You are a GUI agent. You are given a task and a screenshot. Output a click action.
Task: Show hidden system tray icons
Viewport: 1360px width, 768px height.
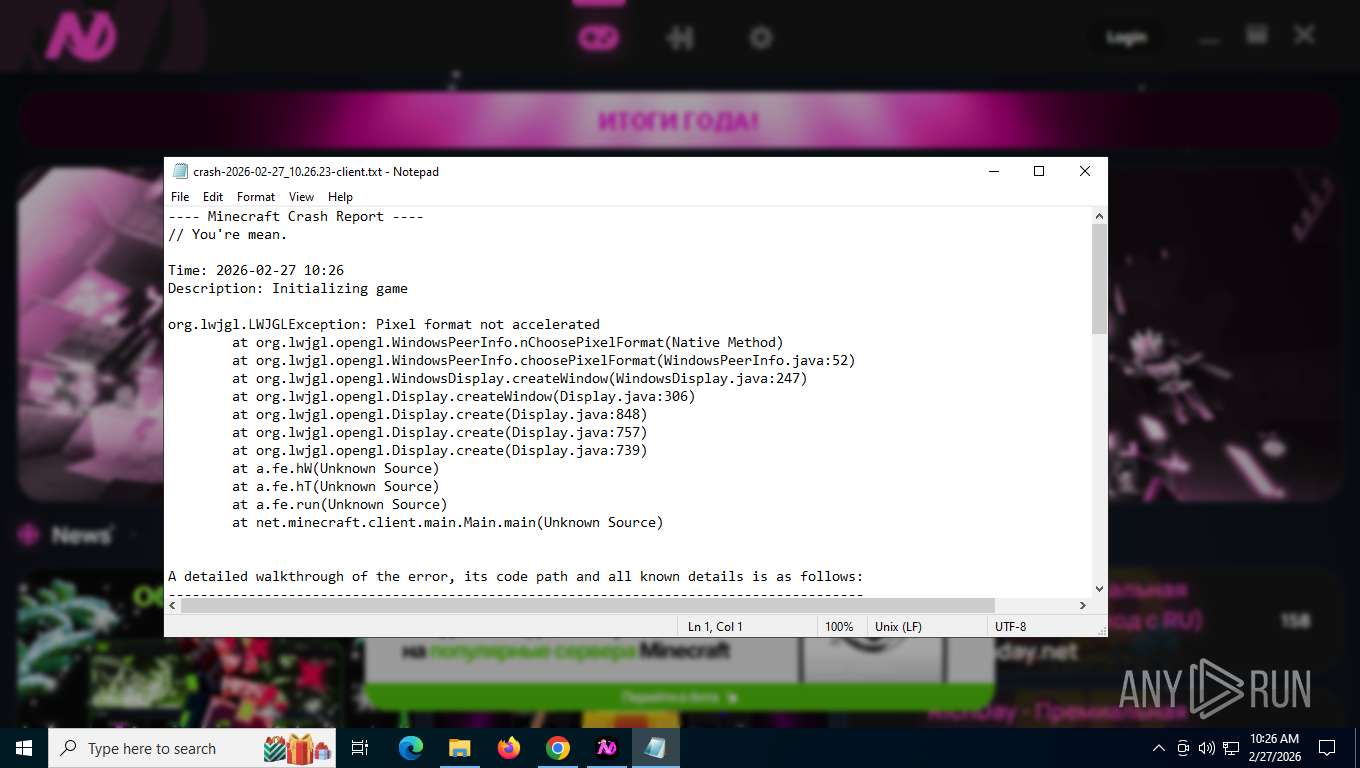(1159, 748)
